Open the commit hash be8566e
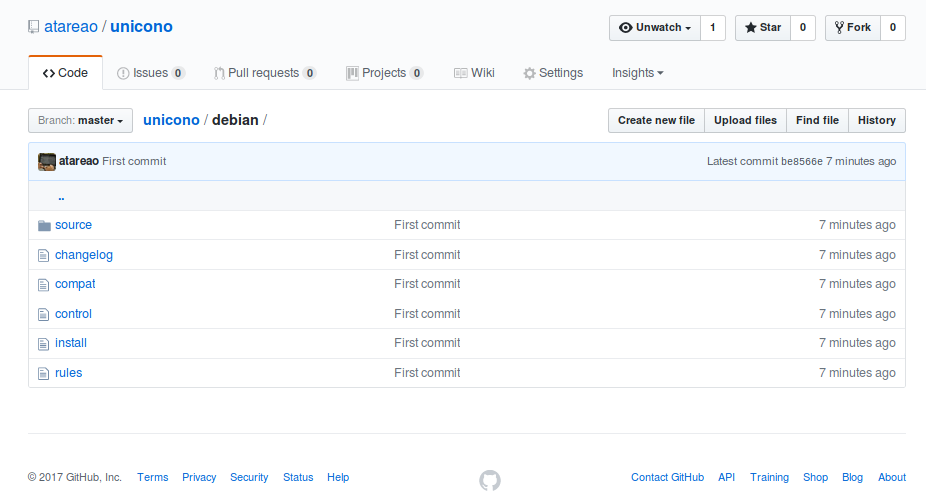 [x=801, y=161]
